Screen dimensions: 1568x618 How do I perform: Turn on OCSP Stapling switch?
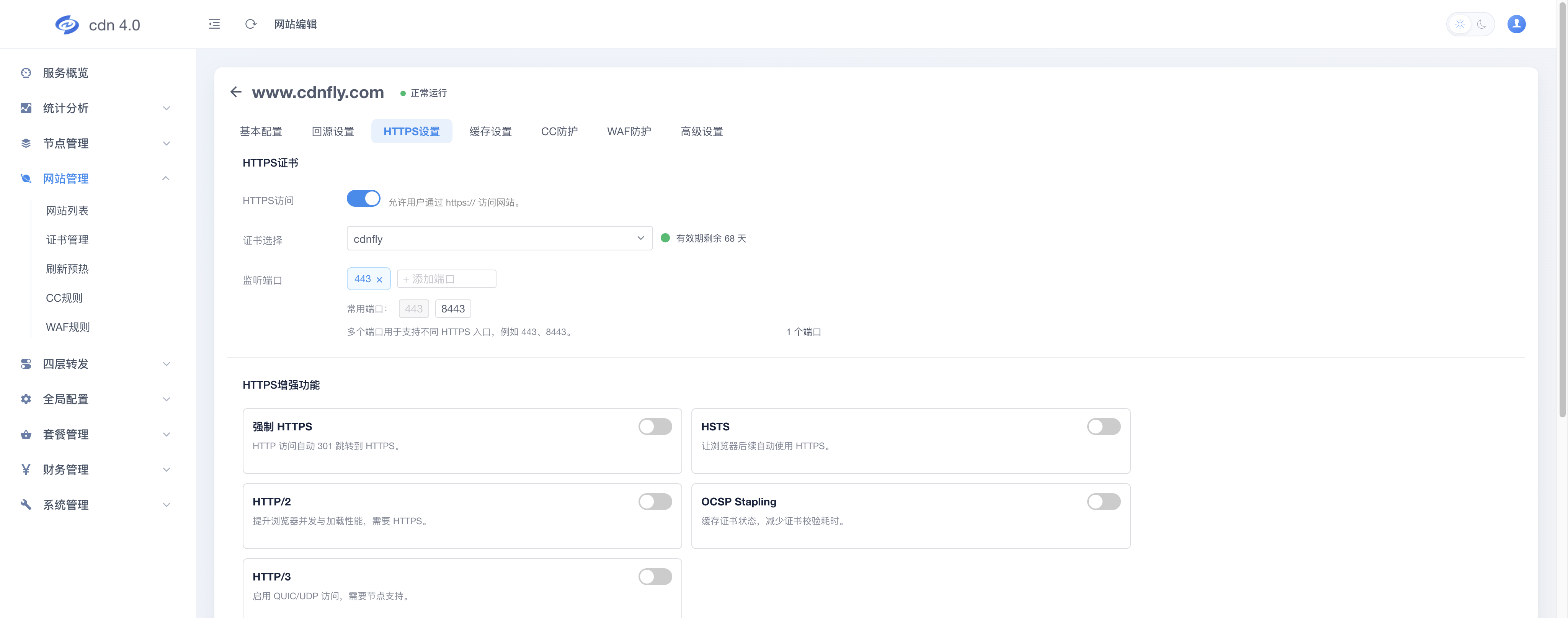[x=1104, y=502]
